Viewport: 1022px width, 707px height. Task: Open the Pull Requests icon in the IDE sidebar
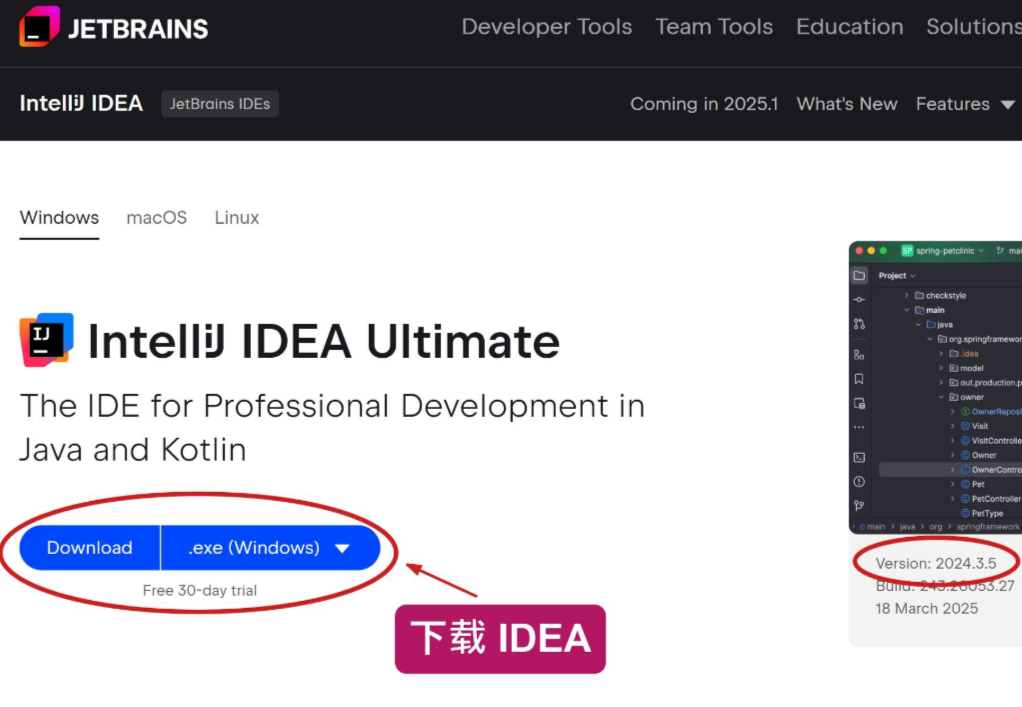click(859, 324)
